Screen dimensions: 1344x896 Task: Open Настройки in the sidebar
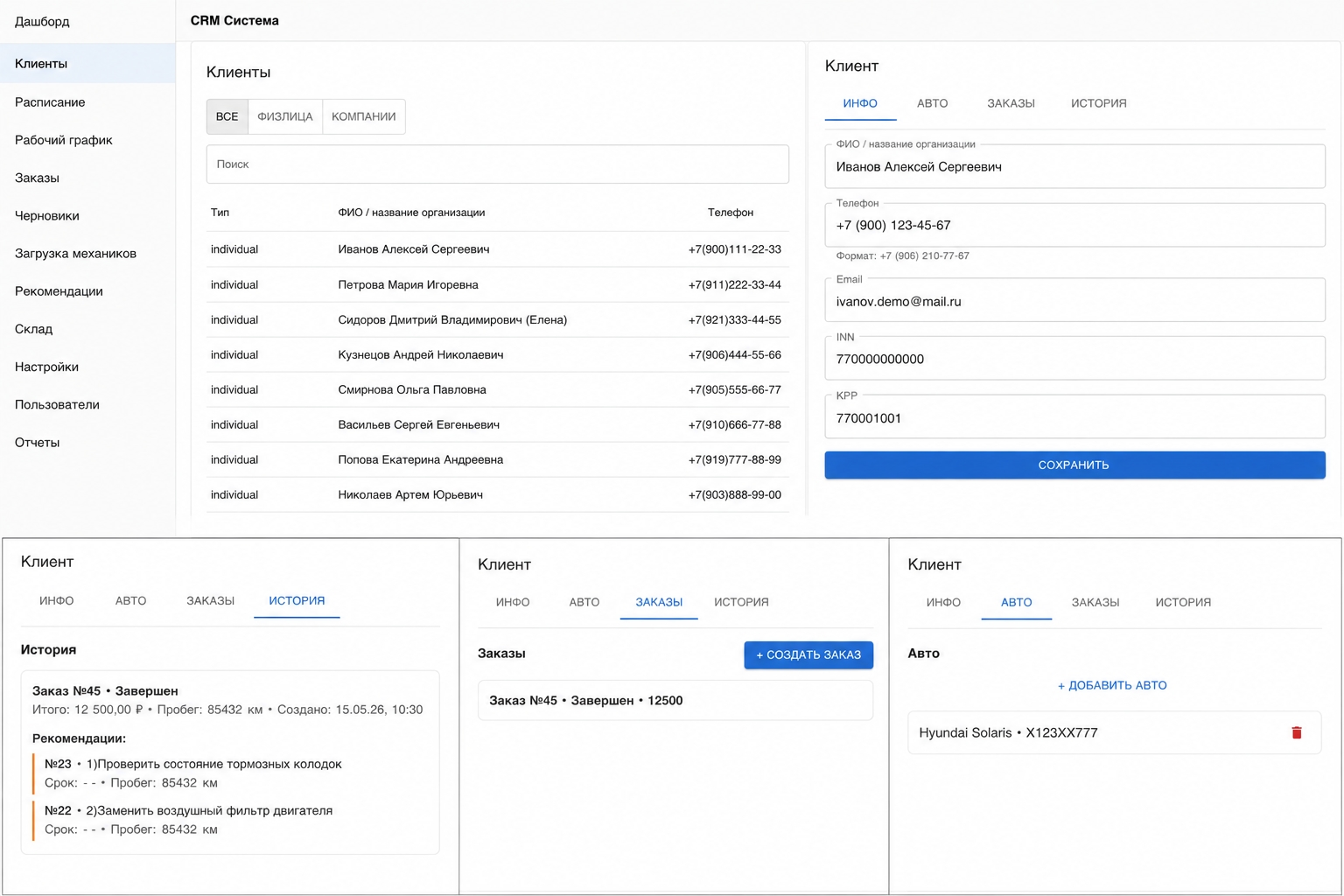tap(46, 367)
